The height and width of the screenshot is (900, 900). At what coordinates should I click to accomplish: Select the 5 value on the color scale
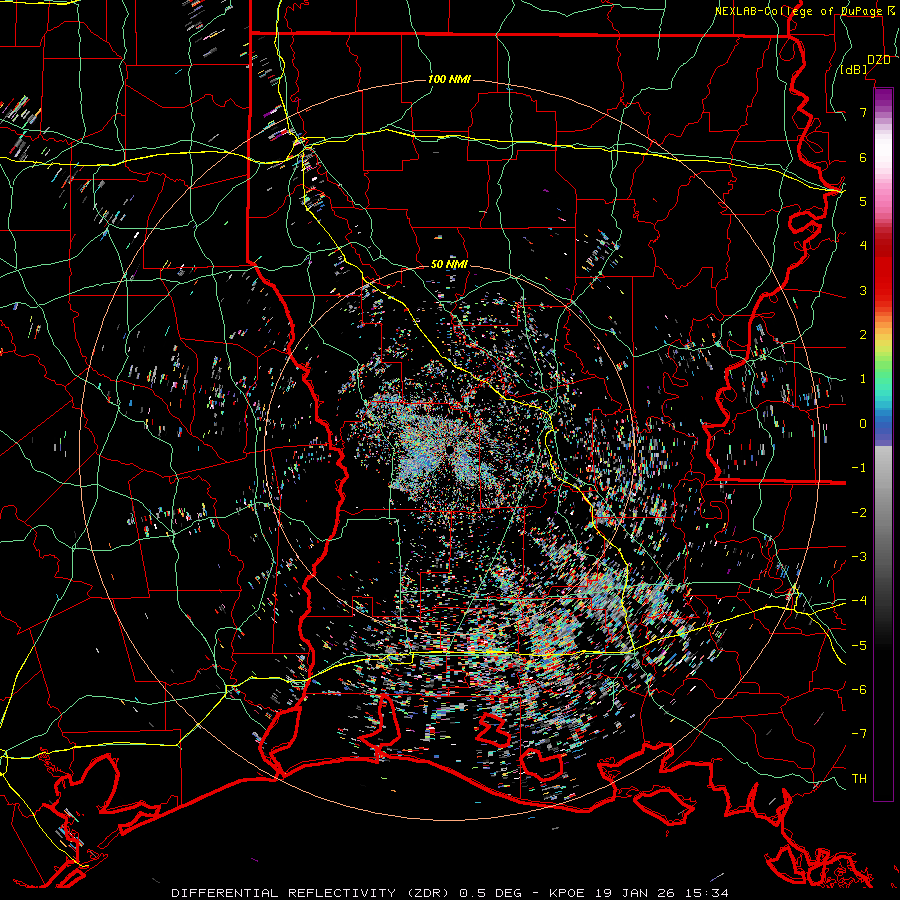863,202
